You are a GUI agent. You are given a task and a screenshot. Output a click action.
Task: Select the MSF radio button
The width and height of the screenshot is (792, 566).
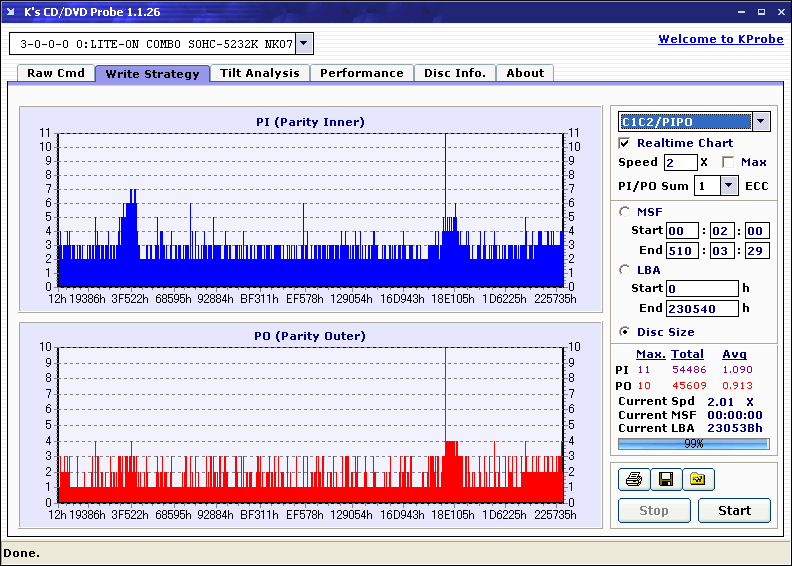click(x=625, y=211)
